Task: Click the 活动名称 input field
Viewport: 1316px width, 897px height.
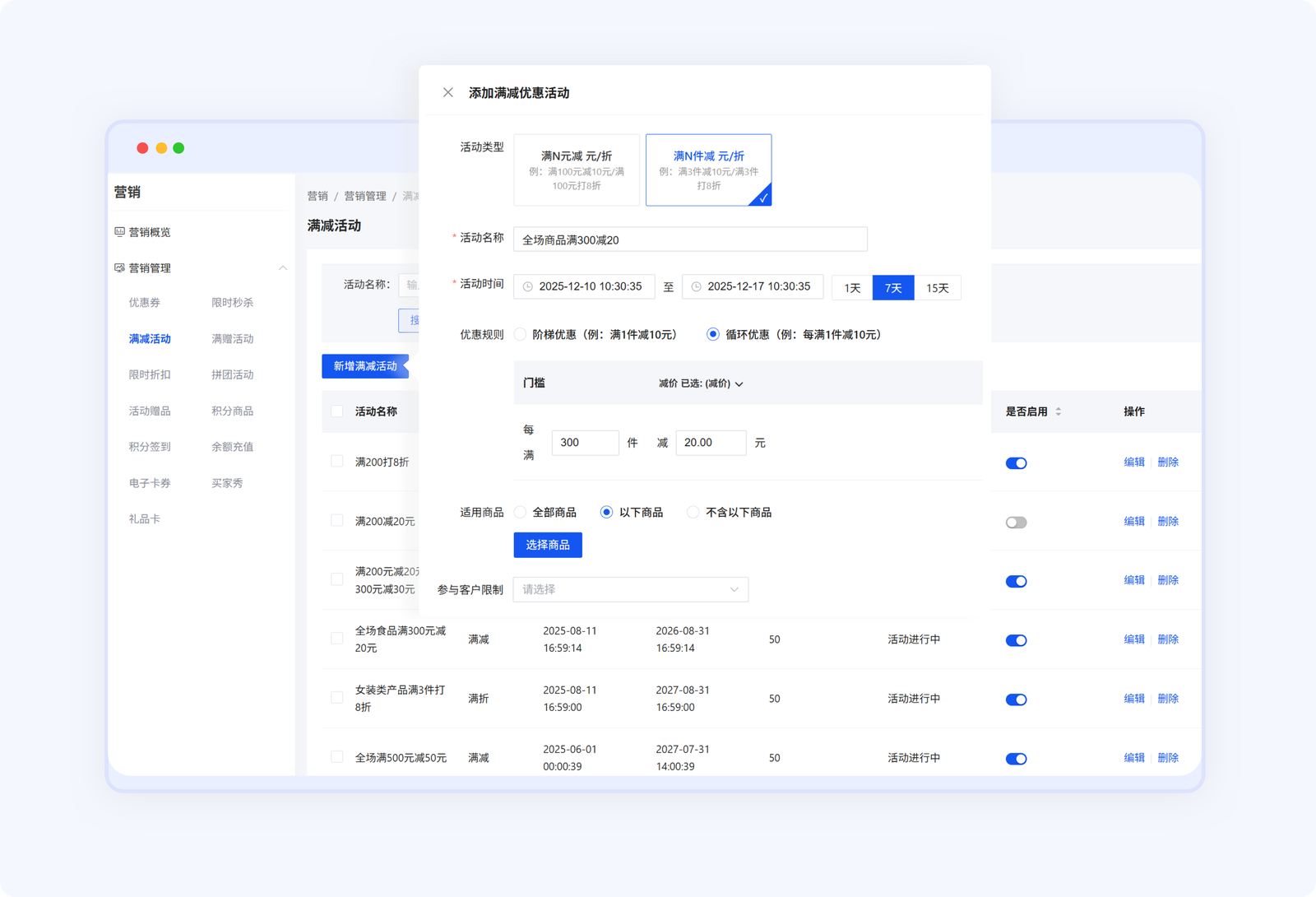Action: (690, 239)
